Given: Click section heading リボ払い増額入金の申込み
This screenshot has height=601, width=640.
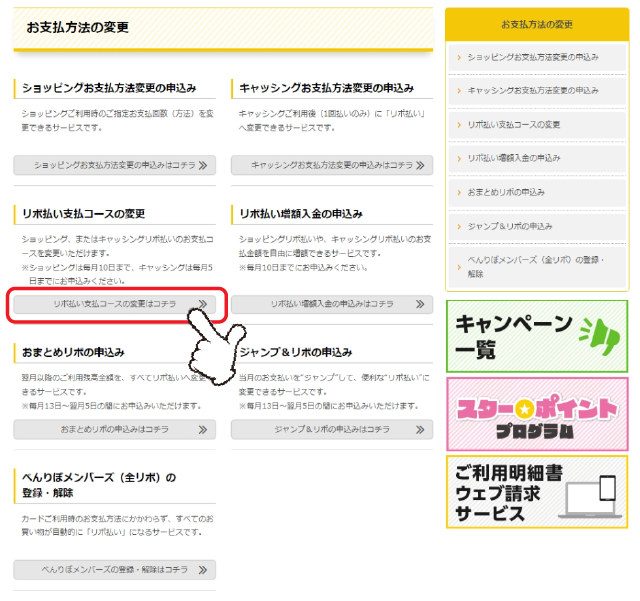Looking at the screenshot, I should coord(301,214).
